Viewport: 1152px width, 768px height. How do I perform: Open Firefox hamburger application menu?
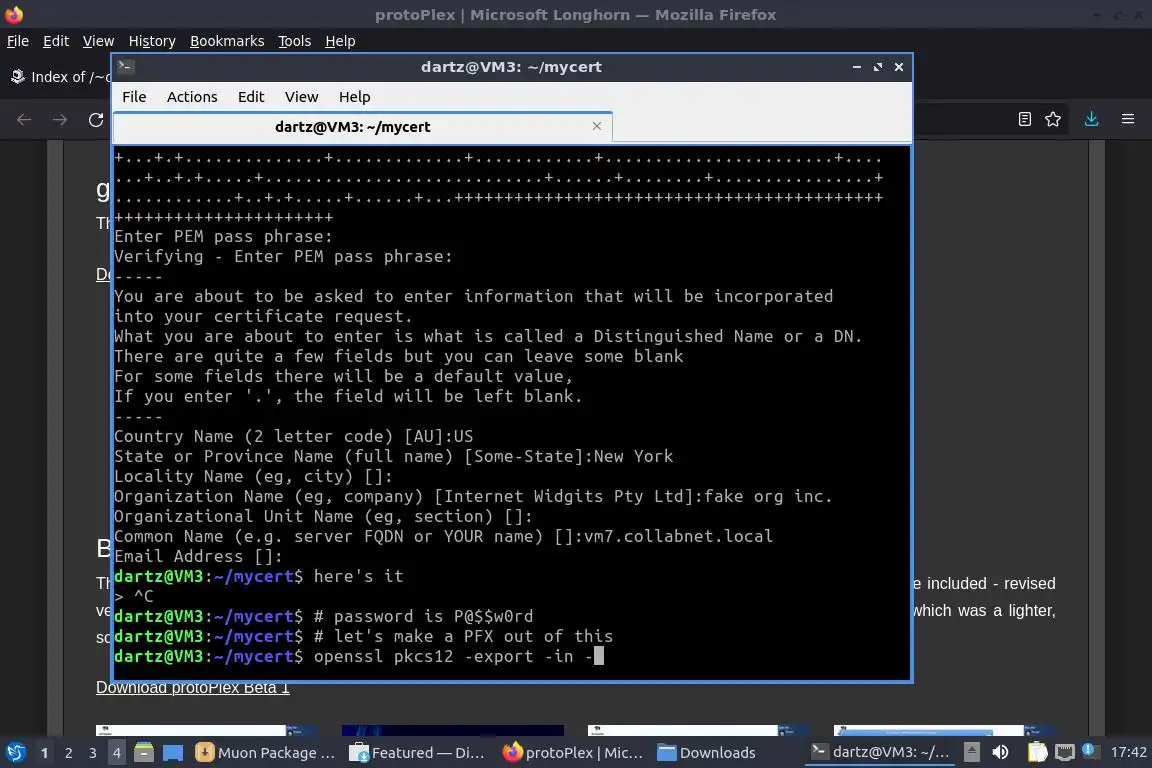[1128, 119]
